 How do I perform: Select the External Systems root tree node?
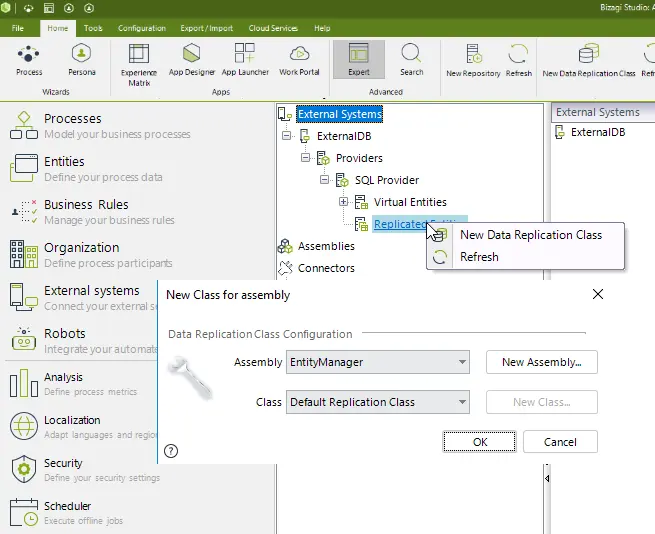pos(340,114)
